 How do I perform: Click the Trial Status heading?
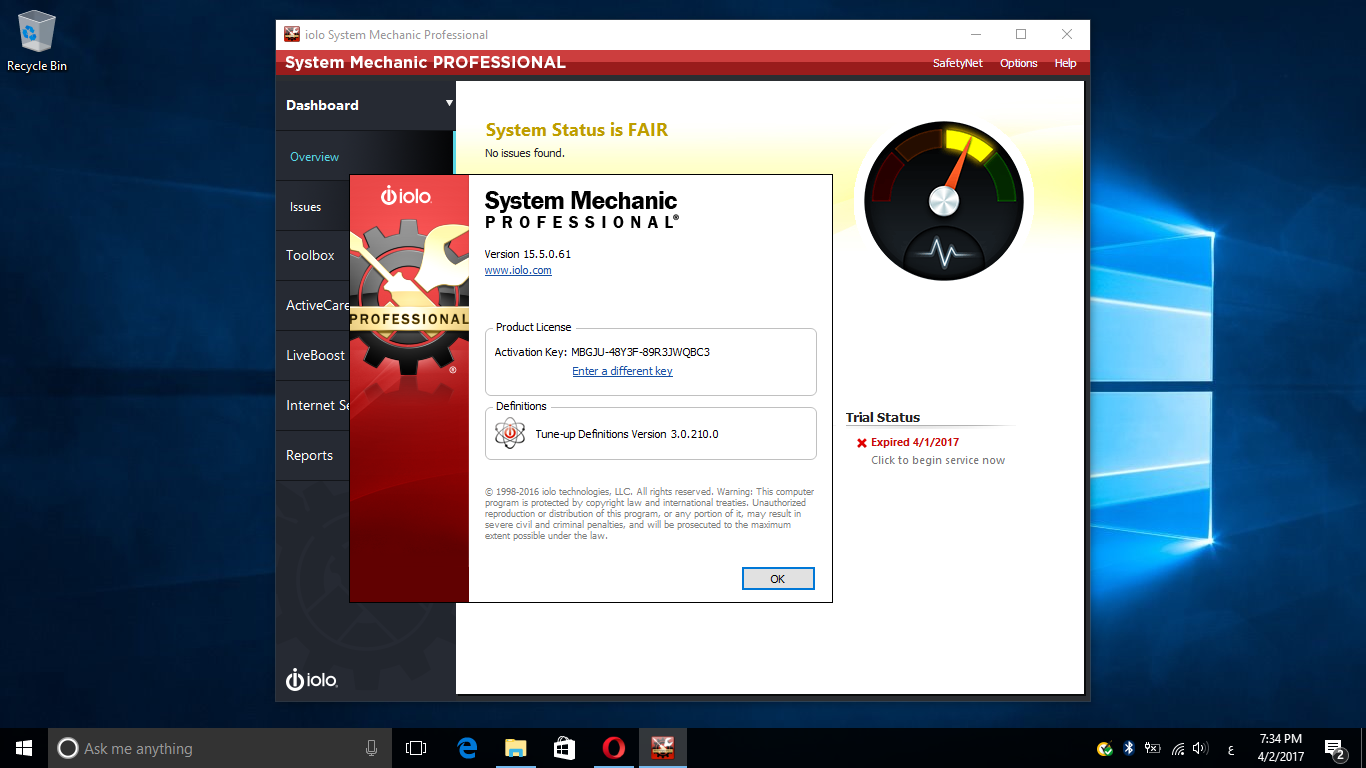coord(883,418)
